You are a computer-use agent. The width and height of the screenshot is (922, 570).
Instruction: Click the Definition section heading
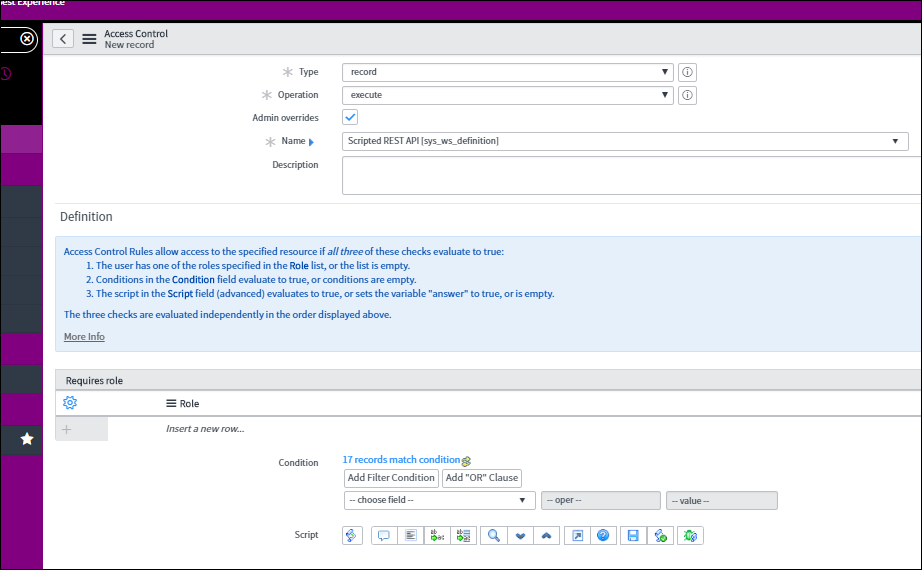86,216
